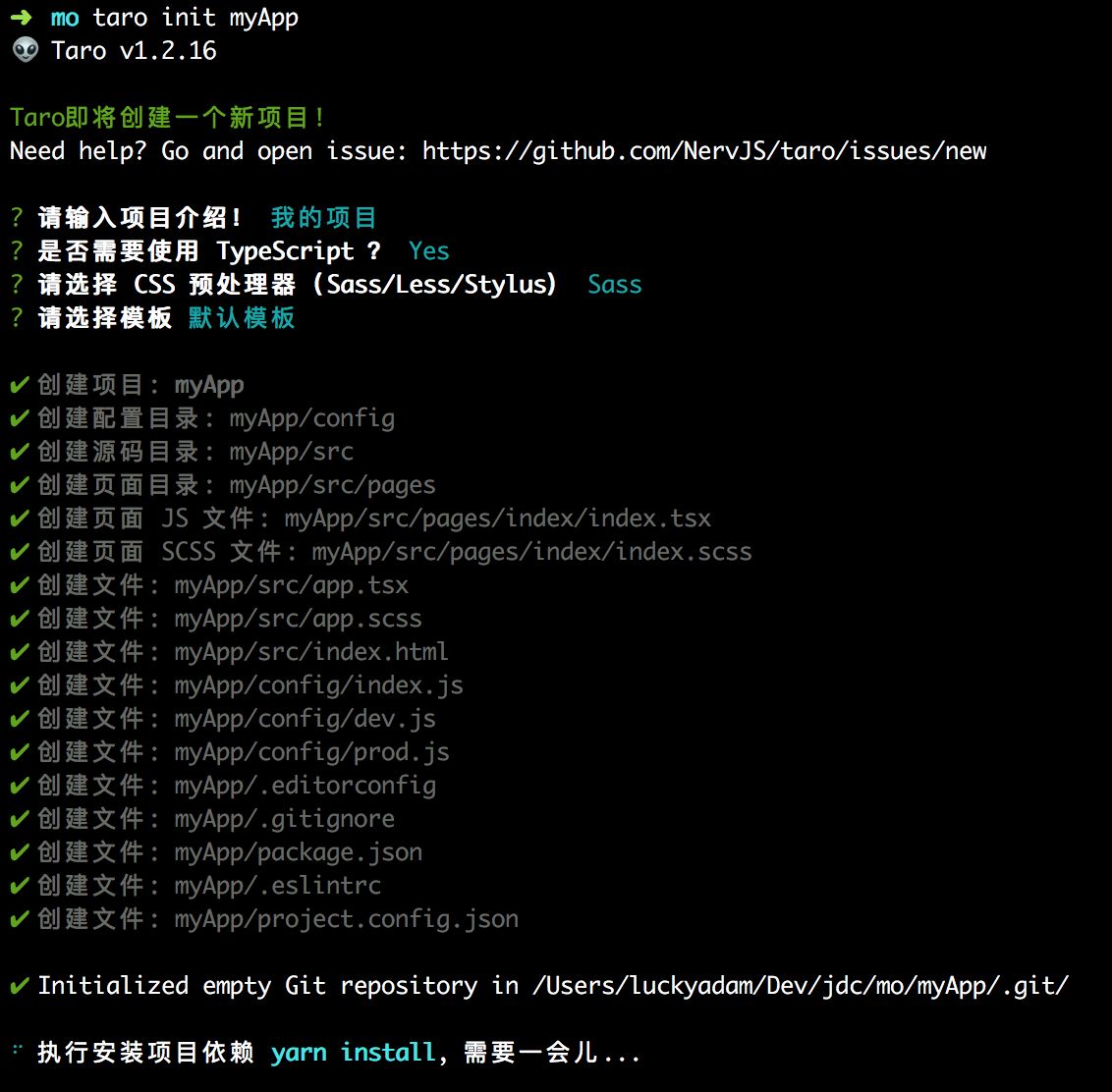Click the cyan 我的项目 project description
The image size is (1112, 1092).
click(x=324, y=217)
